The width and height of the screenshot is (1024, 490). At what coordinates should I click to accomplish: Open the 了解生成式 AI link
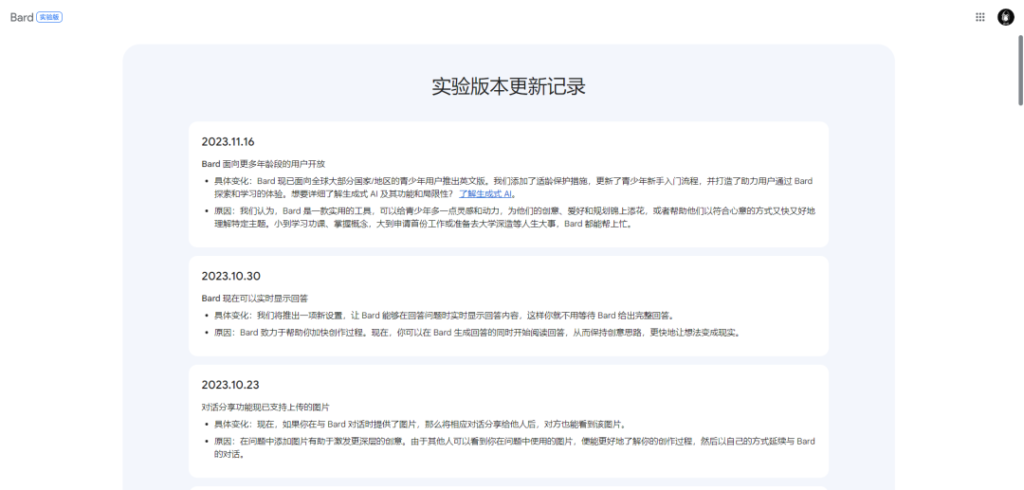pyautogui.click(x=486, y=194)
